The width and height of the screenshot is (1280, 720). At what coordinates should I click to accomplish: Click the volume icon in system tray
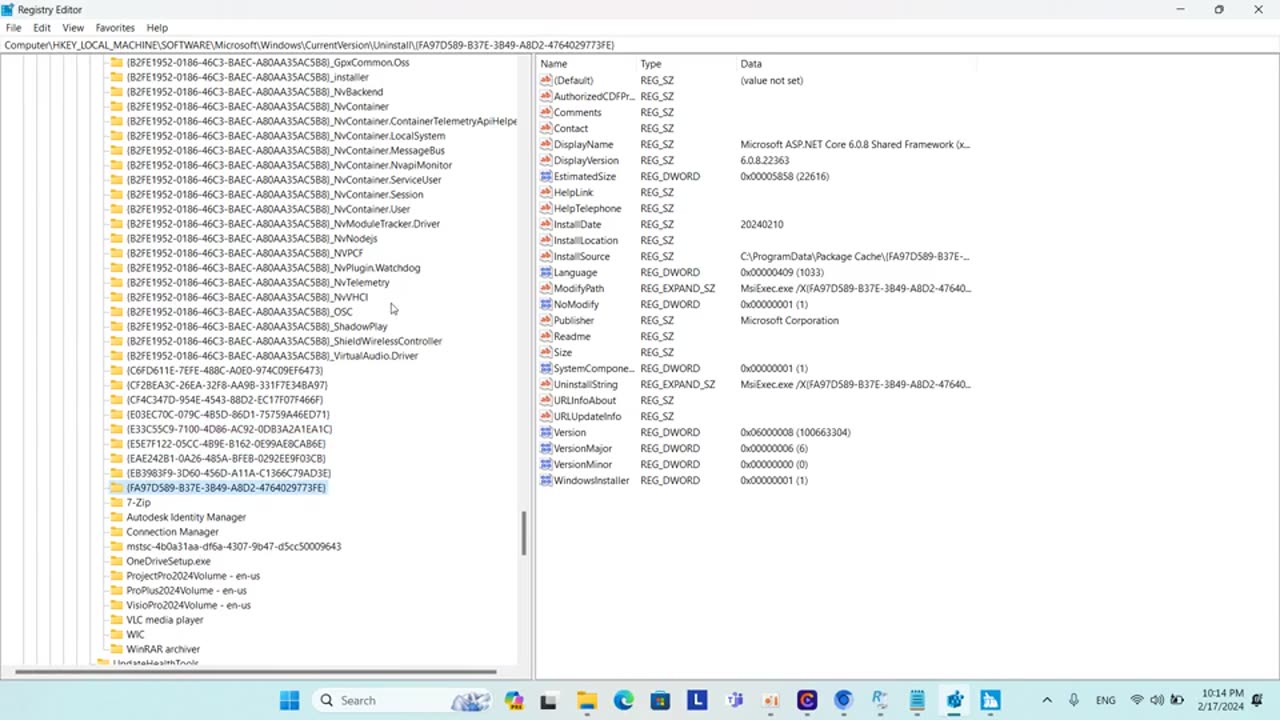pos(1157,700)
